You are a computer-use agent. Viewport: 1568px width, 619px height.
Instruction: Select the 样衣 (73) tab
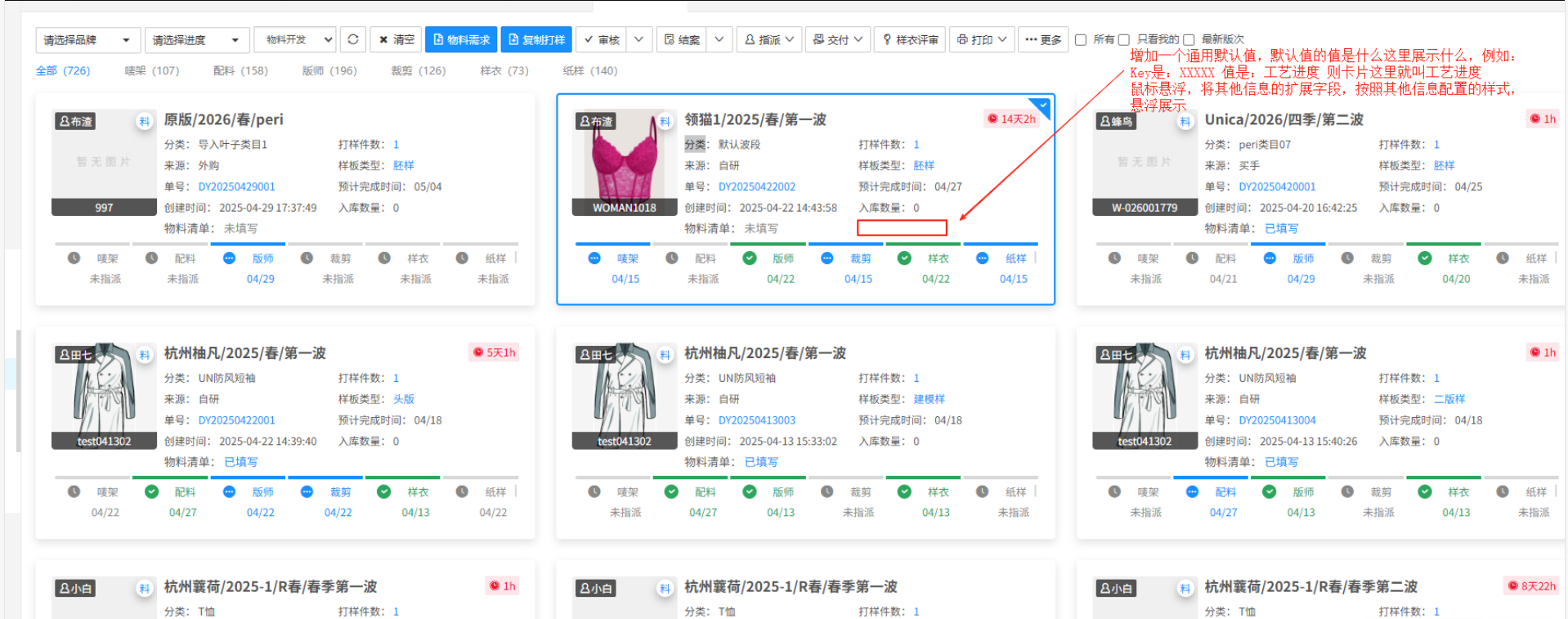[504, 70]
